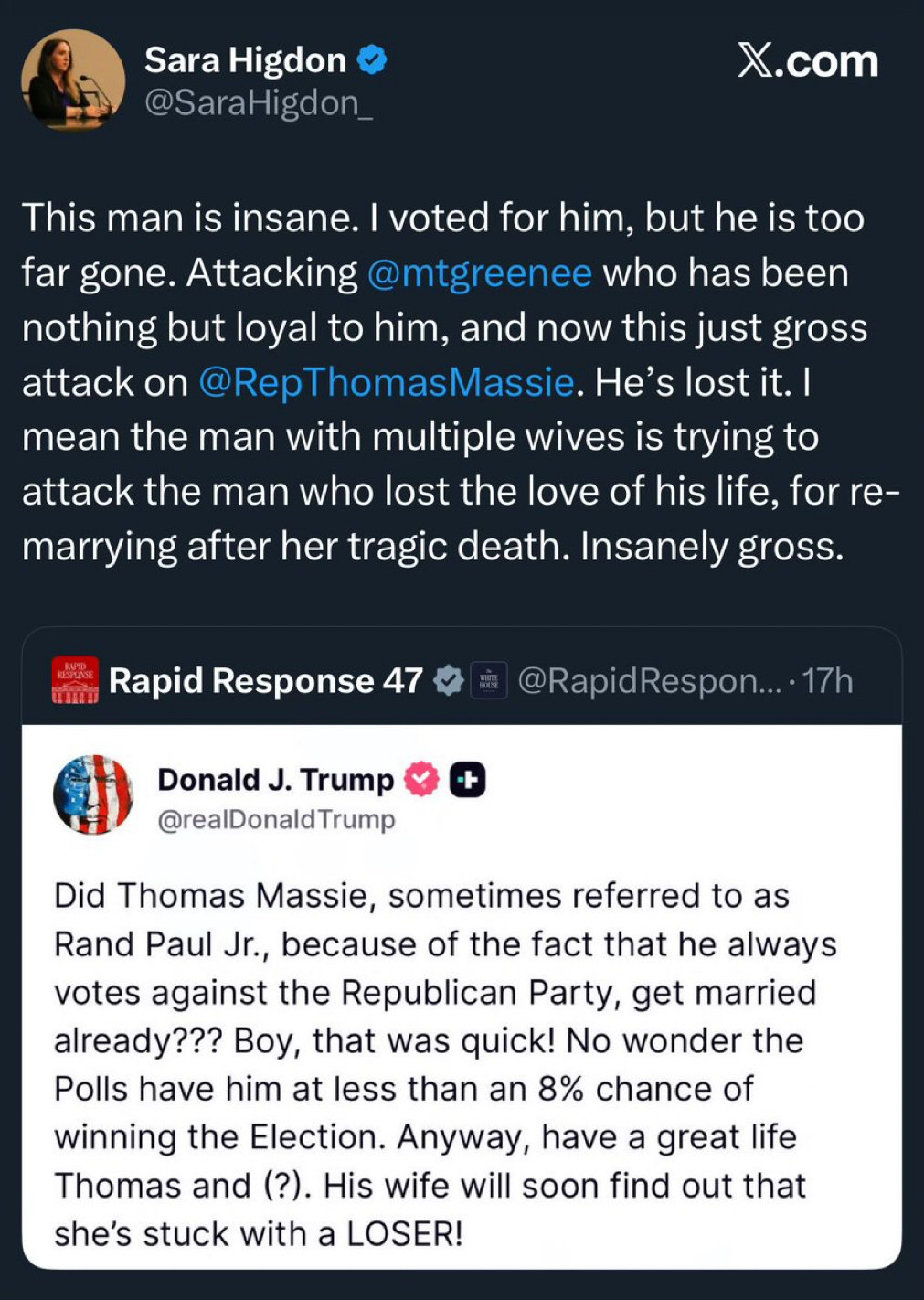The width and height of the screenshot is (924, 1300).
Task: Click the 17h timestamp
Action: [828, 681]
